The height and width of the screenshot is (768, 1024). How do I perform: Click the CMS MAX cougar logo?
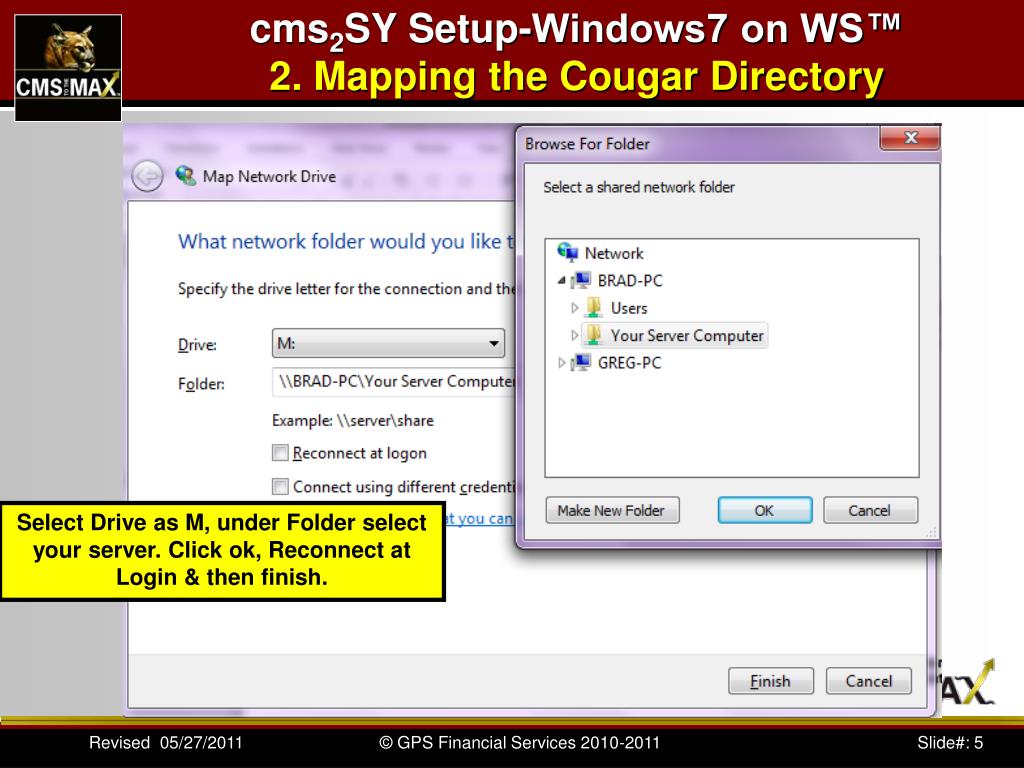click(x=68, y=67)
